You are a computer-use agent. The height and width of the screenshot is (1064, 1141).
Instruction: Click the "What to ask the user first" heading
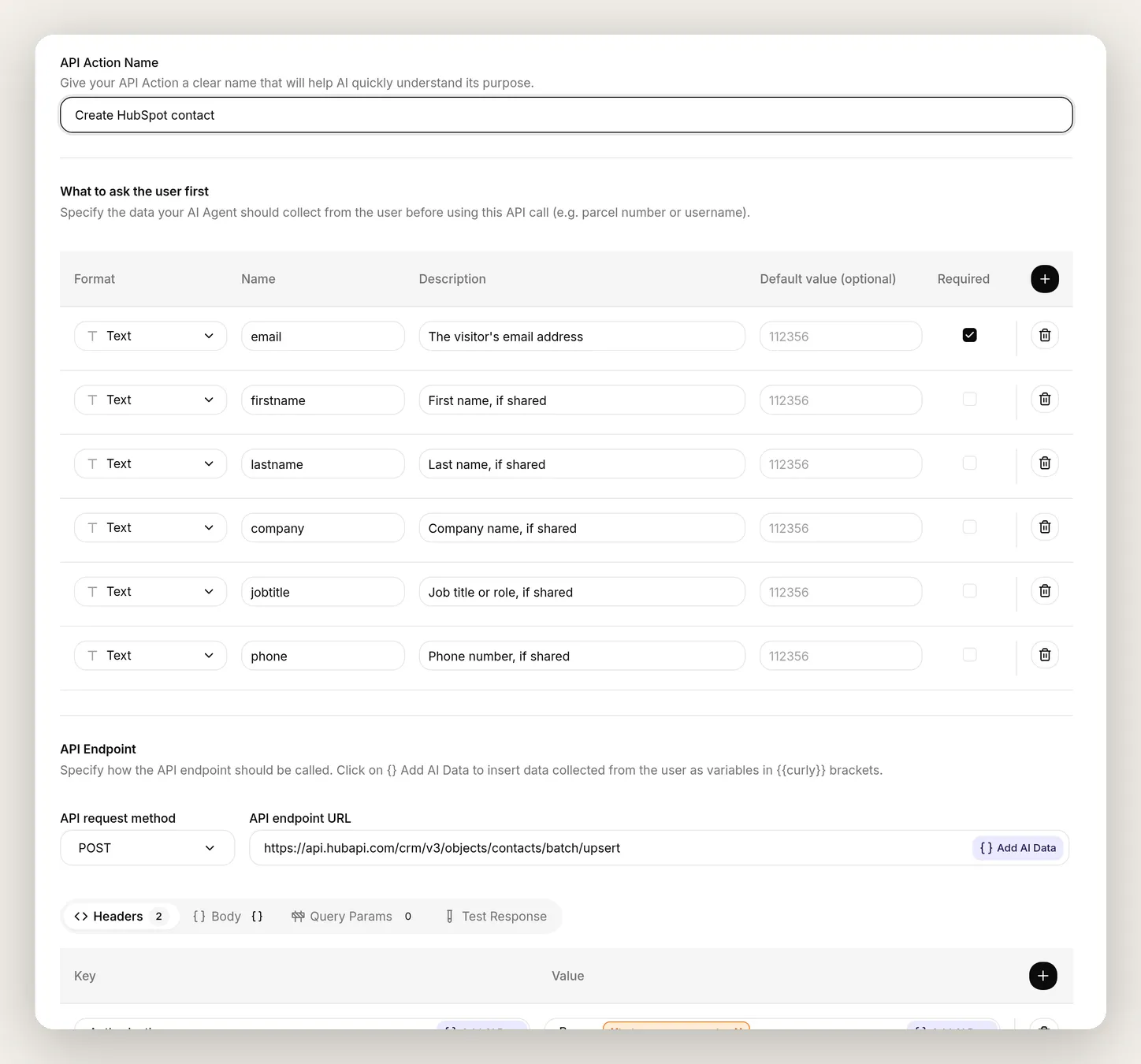click(x=134, y=192)
